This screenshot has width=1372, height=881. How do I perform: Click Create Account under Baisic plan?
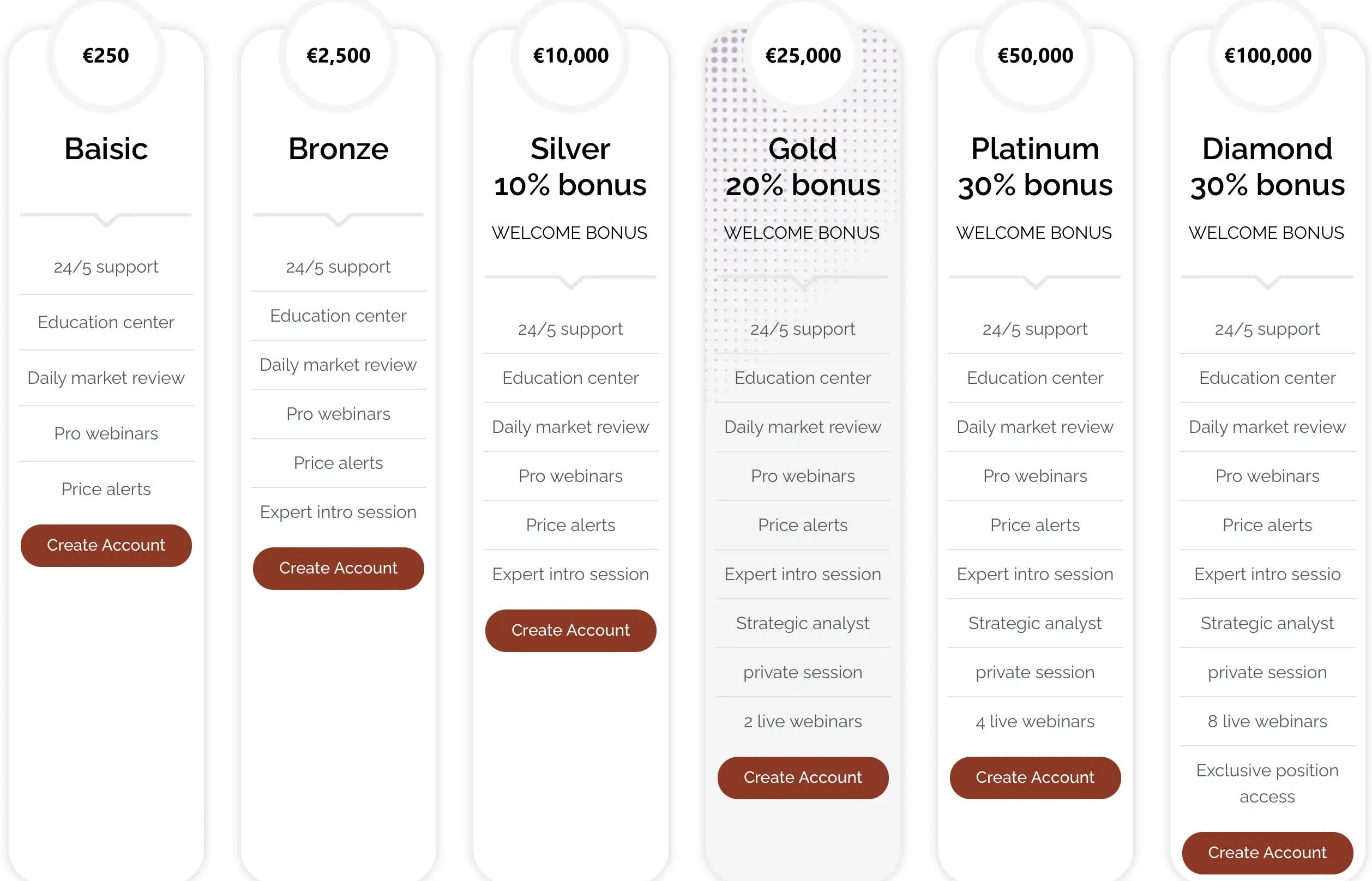106,545
